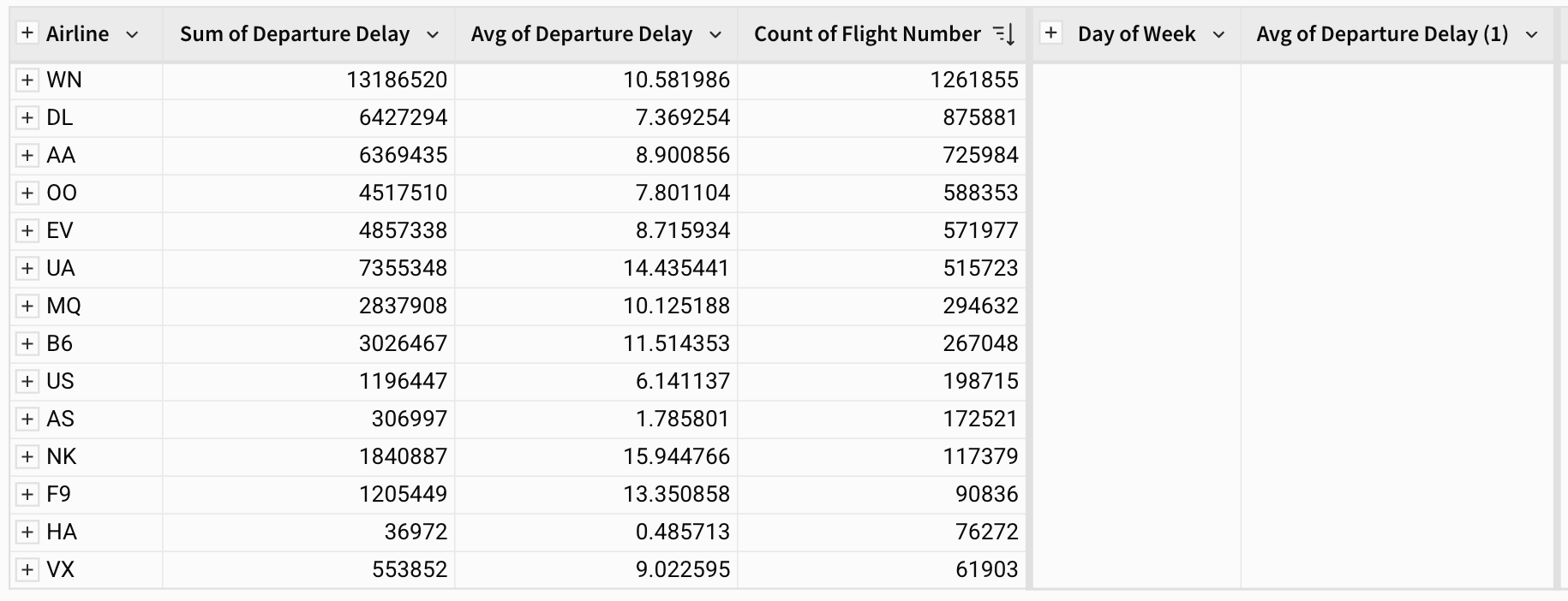
Task: Open Avg of Departure Delay column menu
Action: [x=715, y=35]
